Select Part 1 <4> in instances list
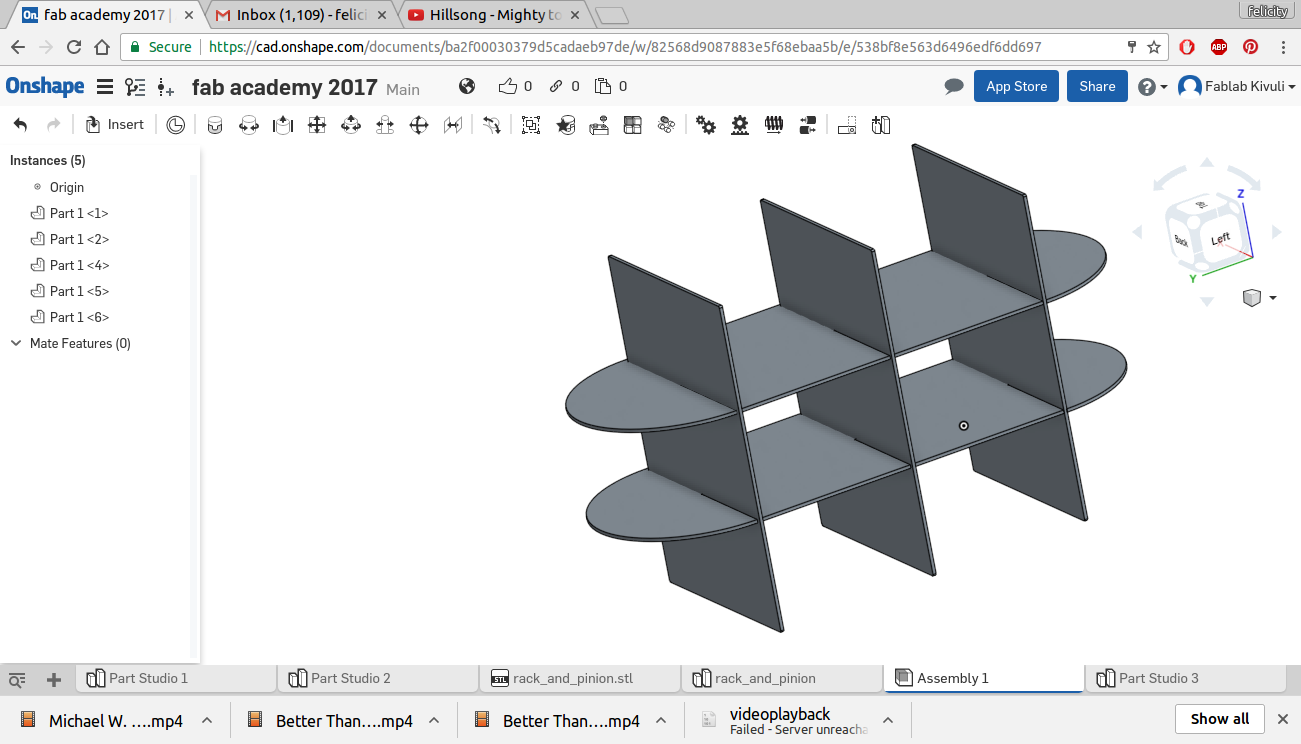Screen dimensions: 1301x744 click(x=79, y=265)
